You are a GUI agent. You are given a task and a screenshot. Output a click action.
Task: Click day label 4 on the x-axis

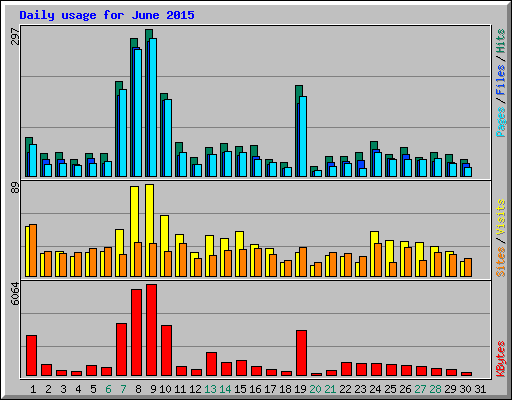78,389
